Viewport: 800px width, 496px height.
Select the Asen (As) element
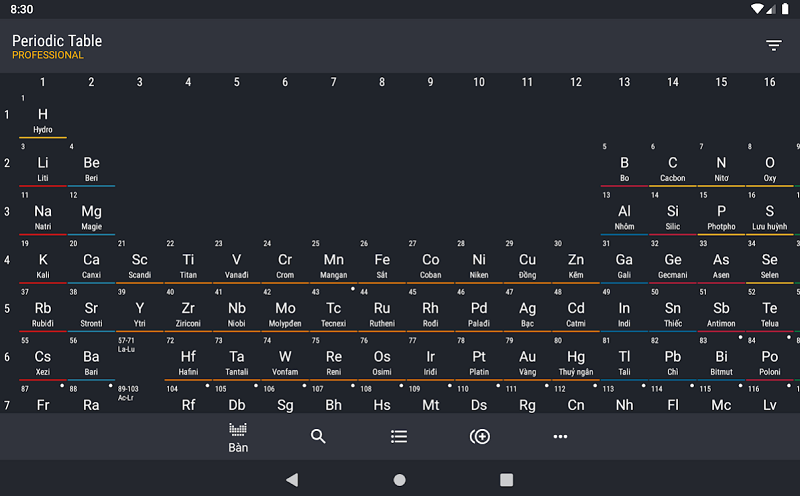(x=721, y=261)
